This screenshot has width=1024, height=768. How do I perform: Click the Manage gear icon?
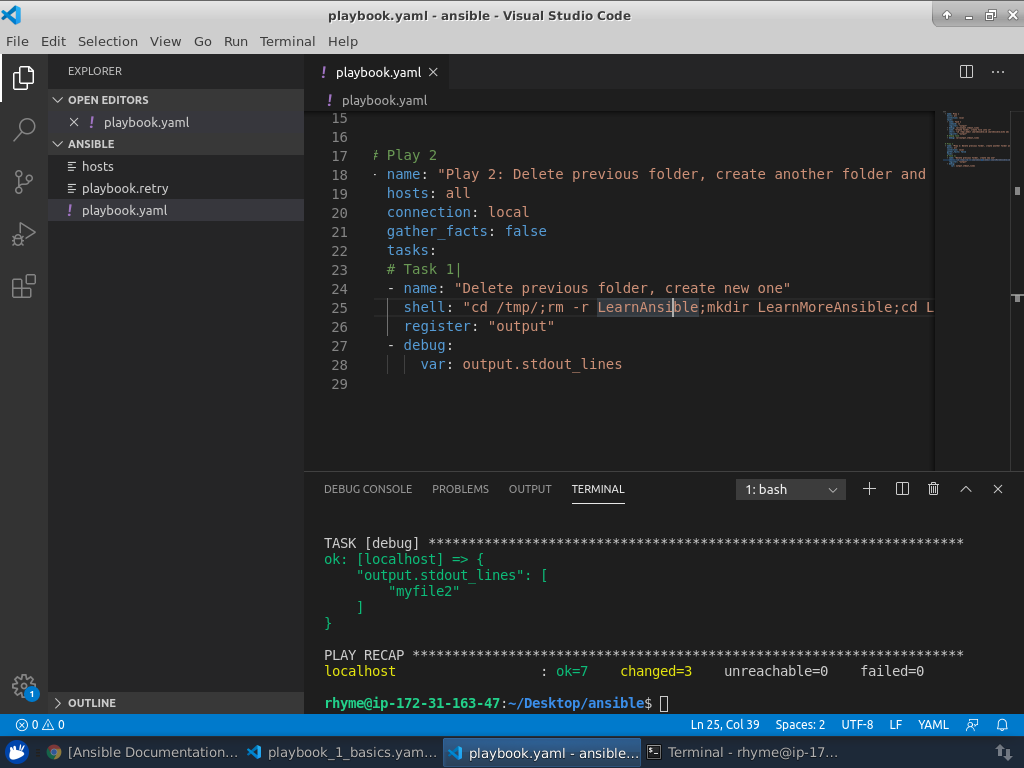24,686
